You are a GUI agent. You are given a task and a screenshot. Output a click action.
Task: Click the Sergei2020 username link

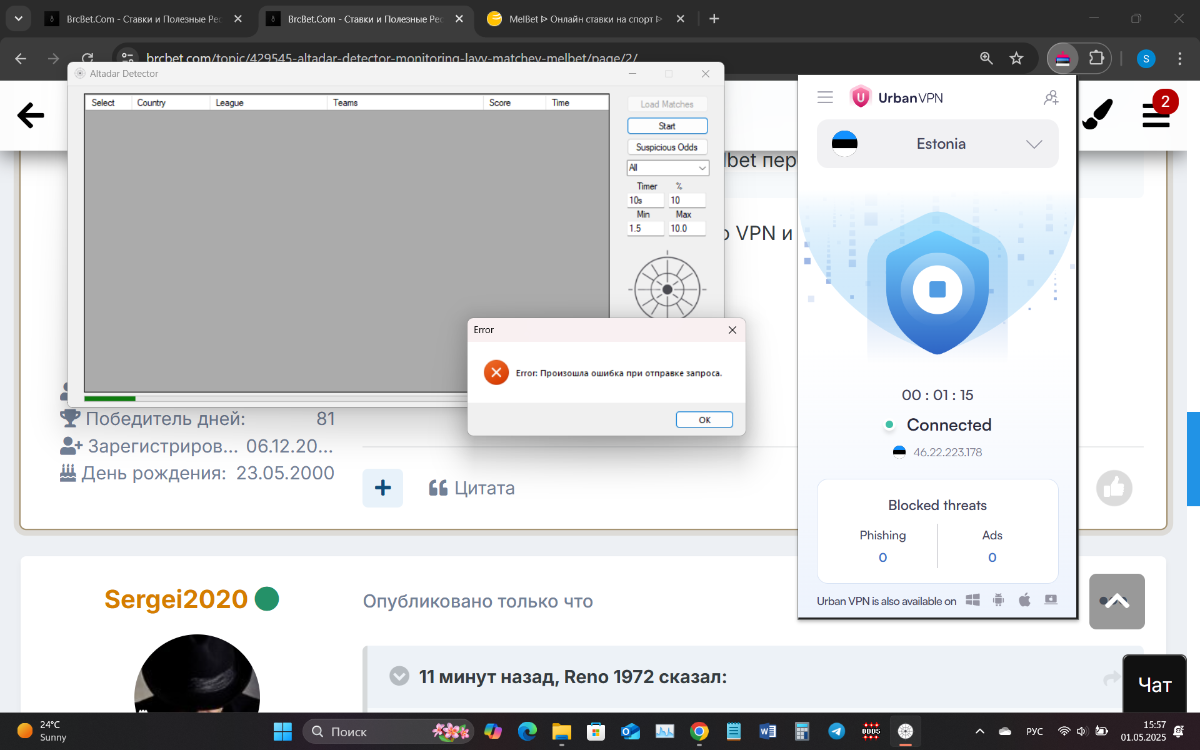point(176,599)
